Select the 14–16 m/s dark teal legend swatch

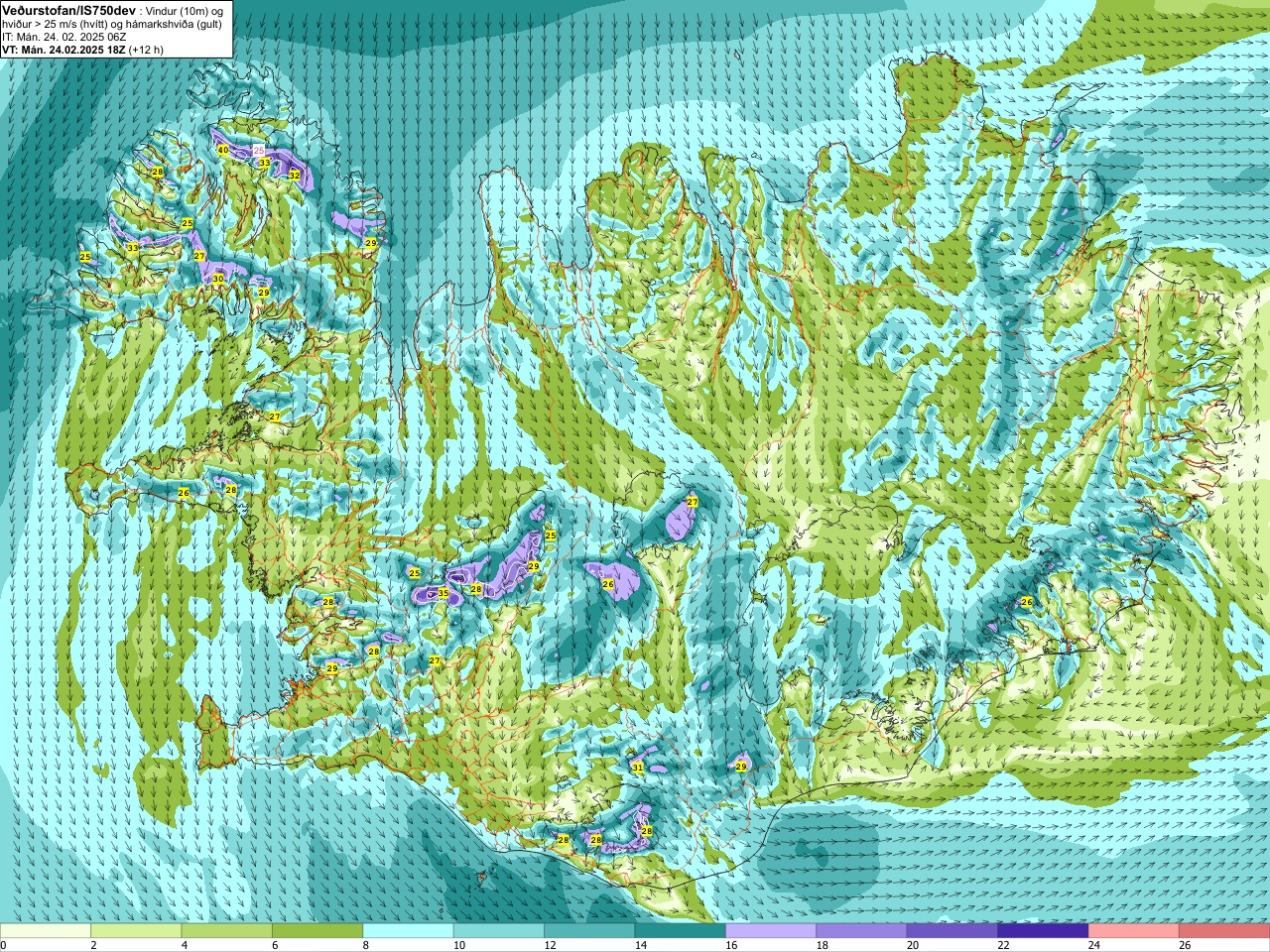click(x=680, y=931)
